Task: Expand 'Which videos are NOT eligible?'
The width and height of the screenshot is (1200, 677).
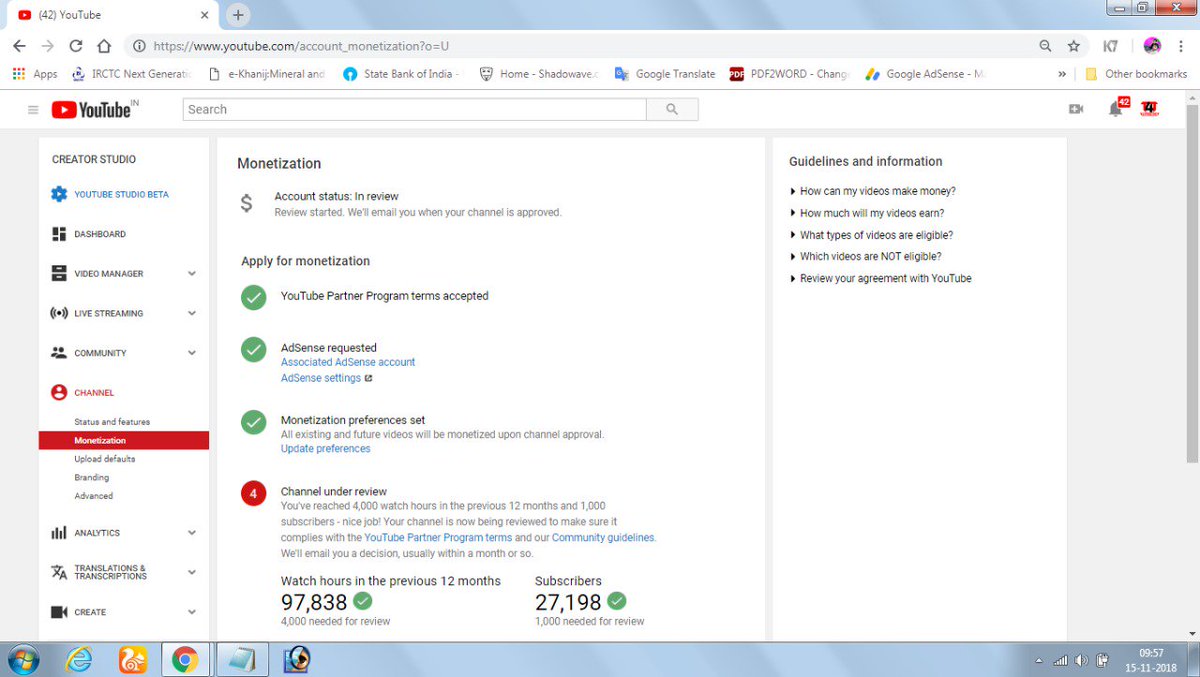Action: [865, 257]
